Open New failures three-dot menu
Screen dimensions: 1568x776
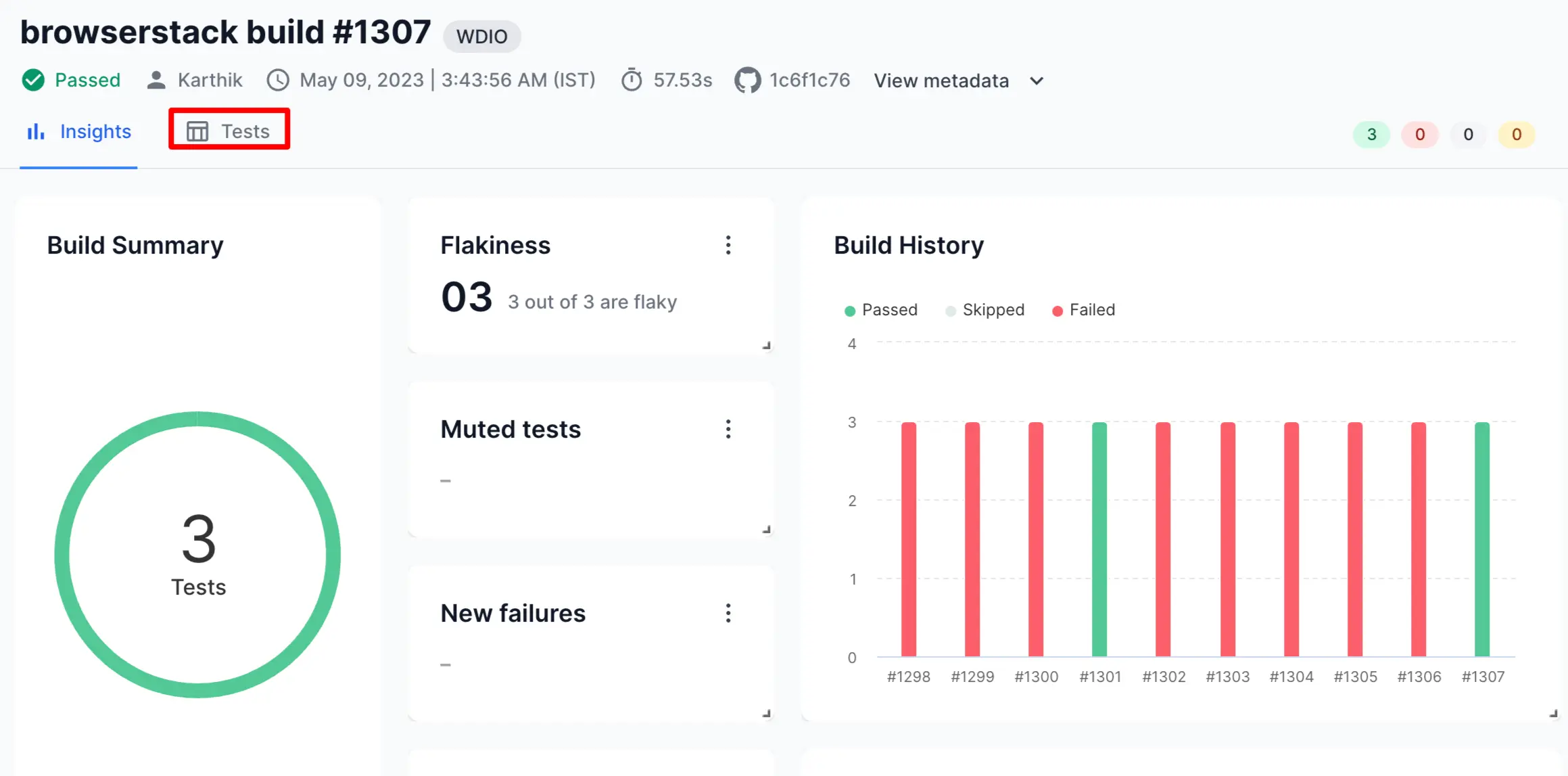(x=728, y=613)
